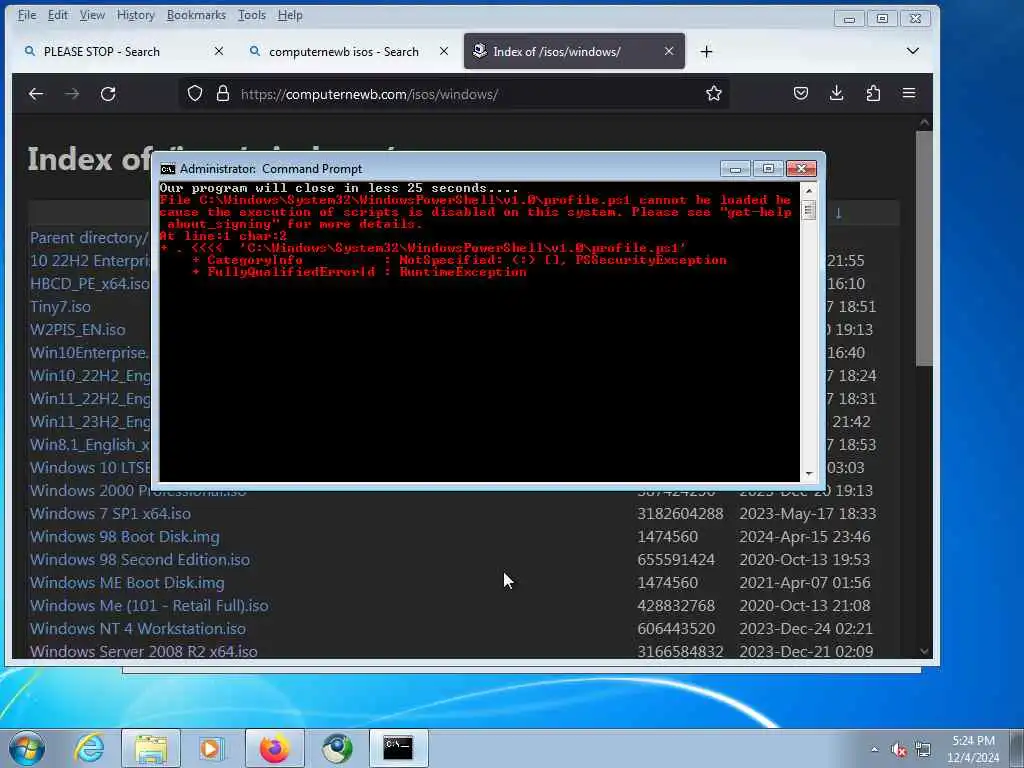Image resolution: width=1024 pixels, height=768 pixels.
Task: Minimize the Command Prompt window
Action: tap(735, 169)
